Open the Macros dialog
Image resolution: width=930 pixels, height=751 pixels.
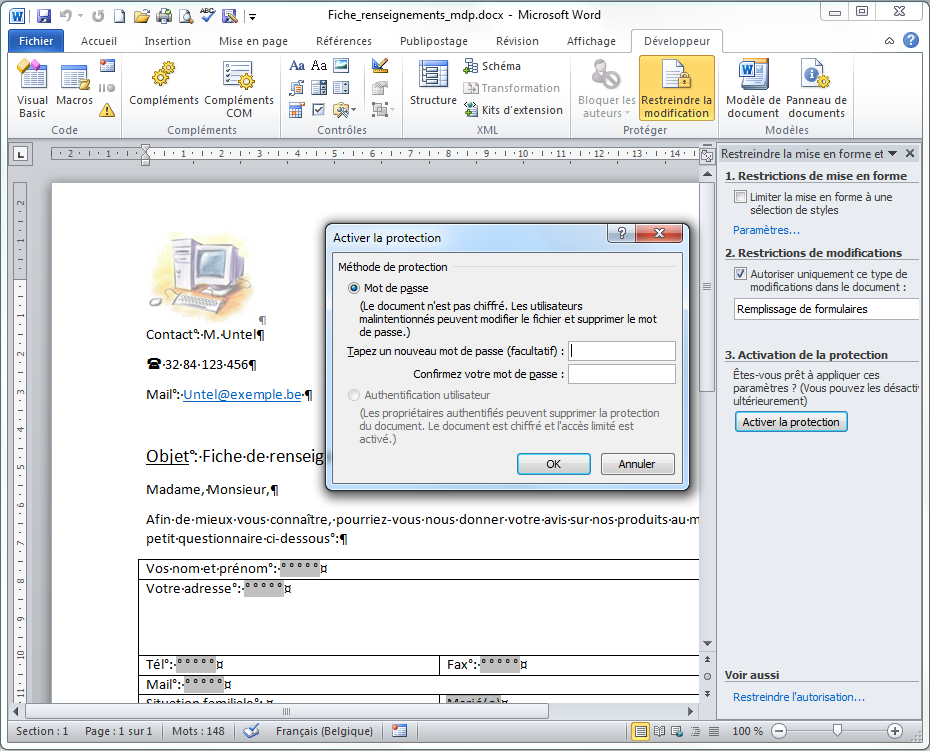tap(74, 83)
